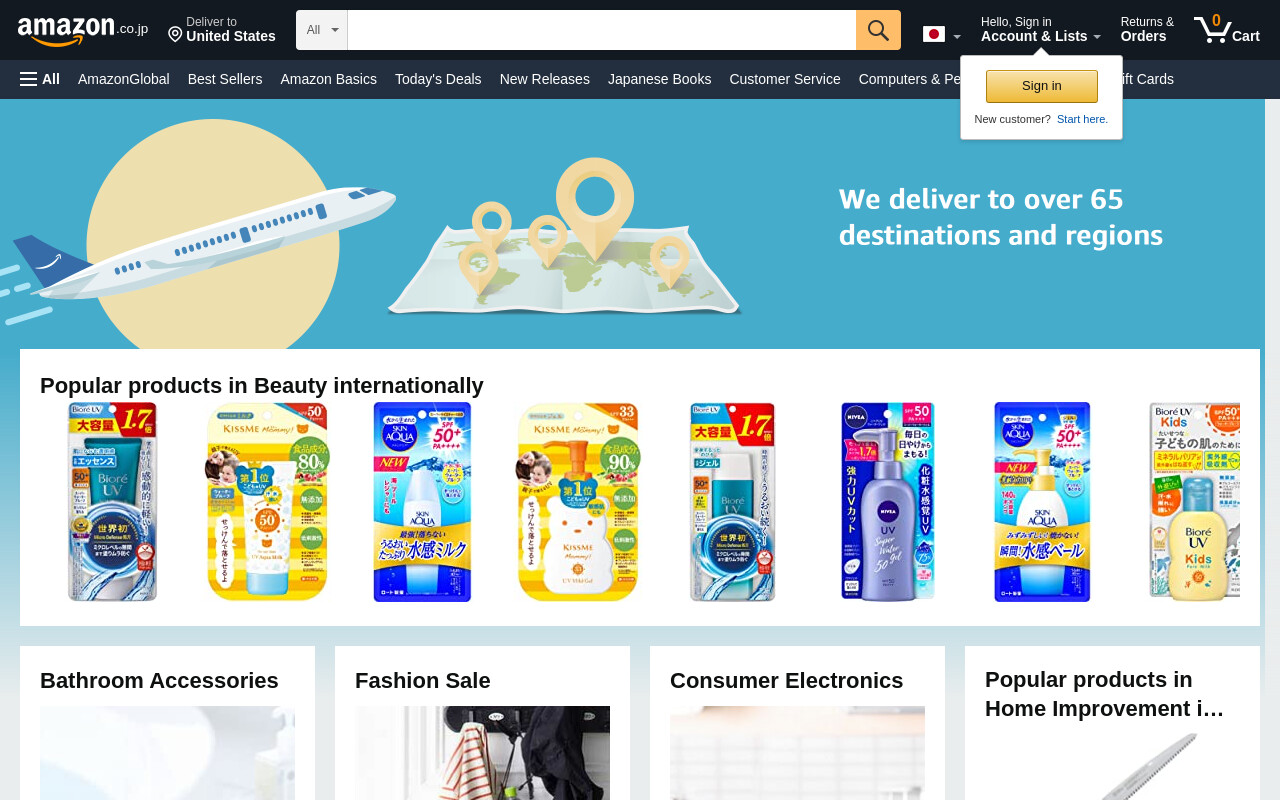Click the page vertical scrollbar
1280x800 pixels.
click(x=1272, y=450)
